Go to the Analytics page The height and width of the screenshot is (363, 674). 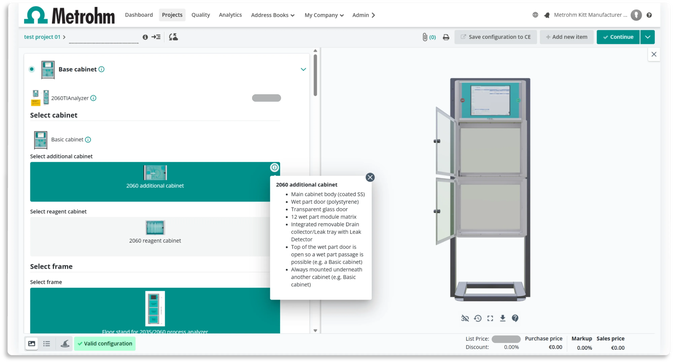point(230,15)
